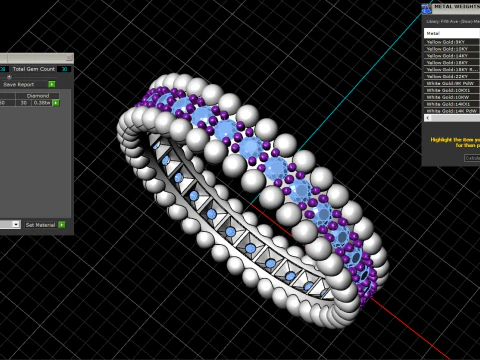480x360 pixels.
Task: Click the Total Gem Count value field
Action: pos(64,69)
